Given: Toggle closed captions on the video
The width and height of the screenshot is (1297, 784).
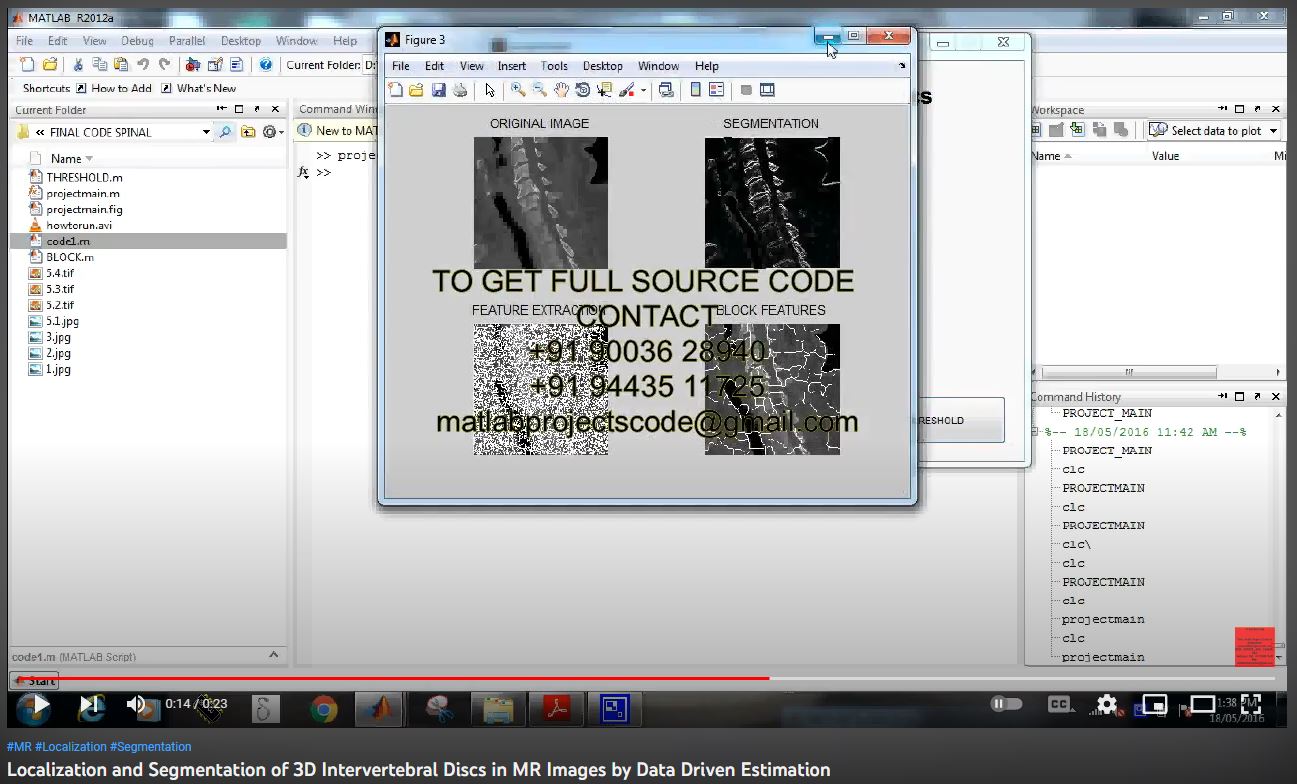Looking at the screenshot, I should [x=1059, y=704].
